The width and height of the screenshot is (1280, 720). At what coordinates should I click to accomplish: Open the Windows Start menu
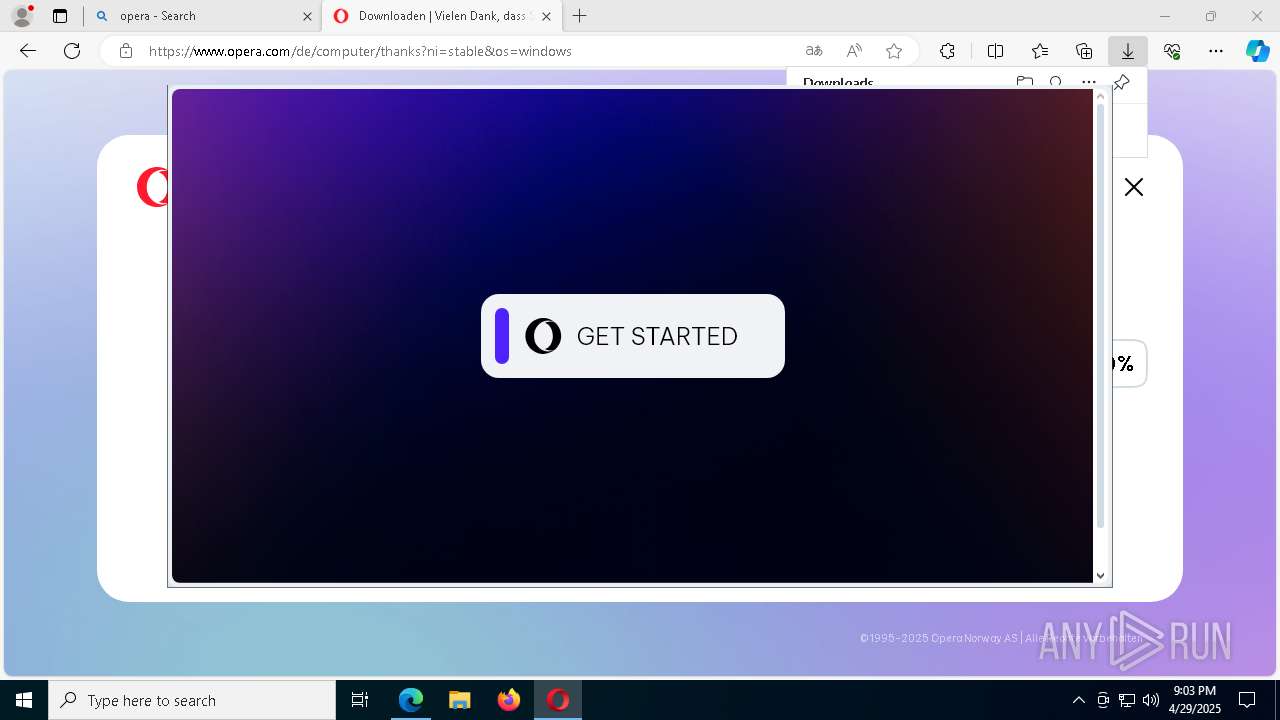click(x=24, y=700)
